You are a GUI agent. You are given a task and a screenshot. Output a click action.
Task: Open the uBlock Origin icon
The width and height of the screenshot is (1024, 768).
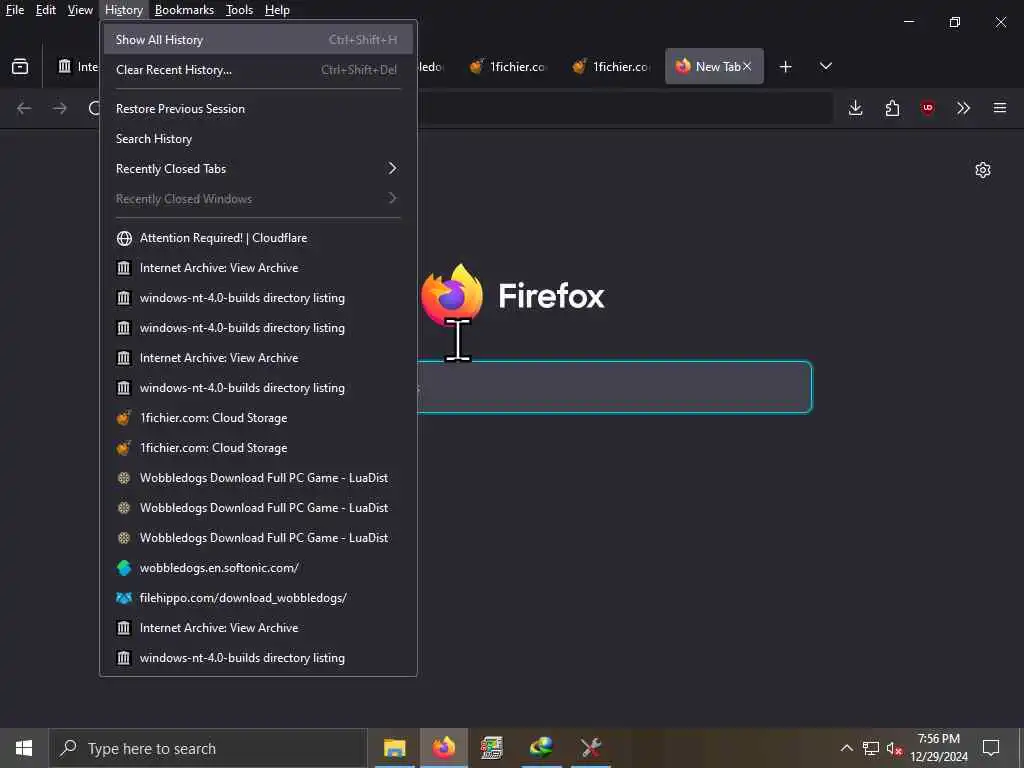(x=927, y=108)
